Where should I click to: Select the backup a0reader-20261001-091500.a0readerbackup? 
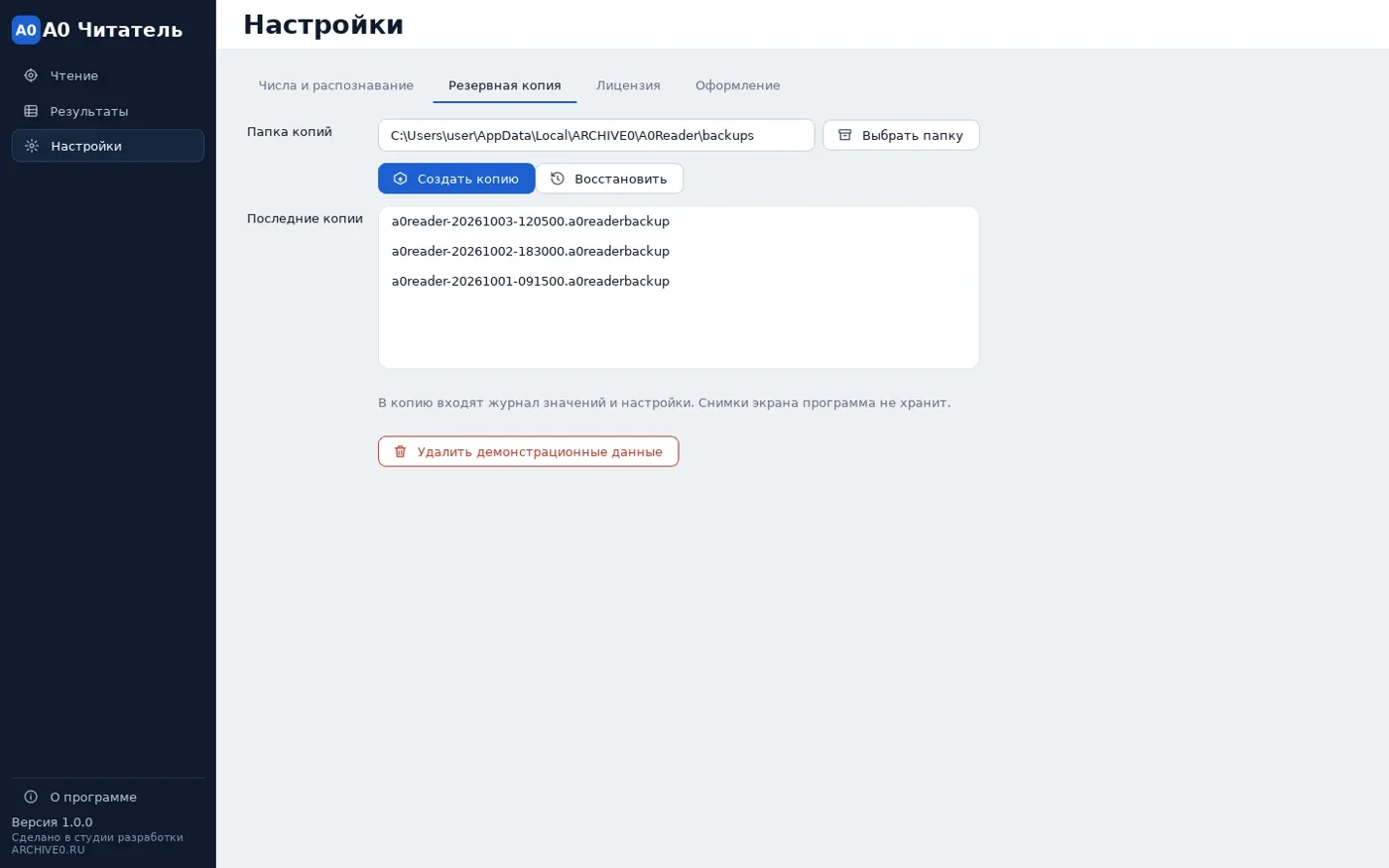[679, 281]
